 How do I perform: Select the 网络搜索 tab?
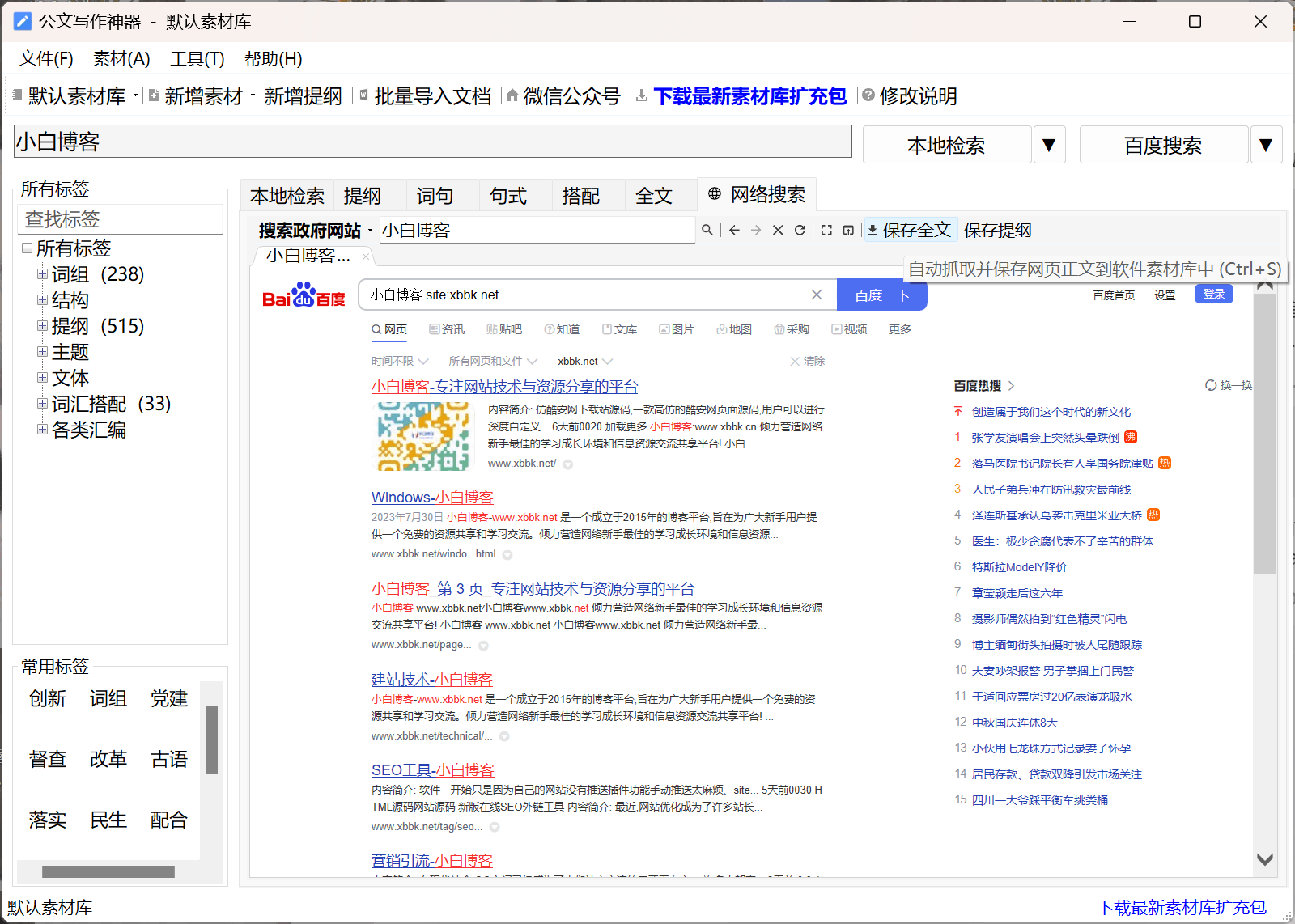[756, 194]
